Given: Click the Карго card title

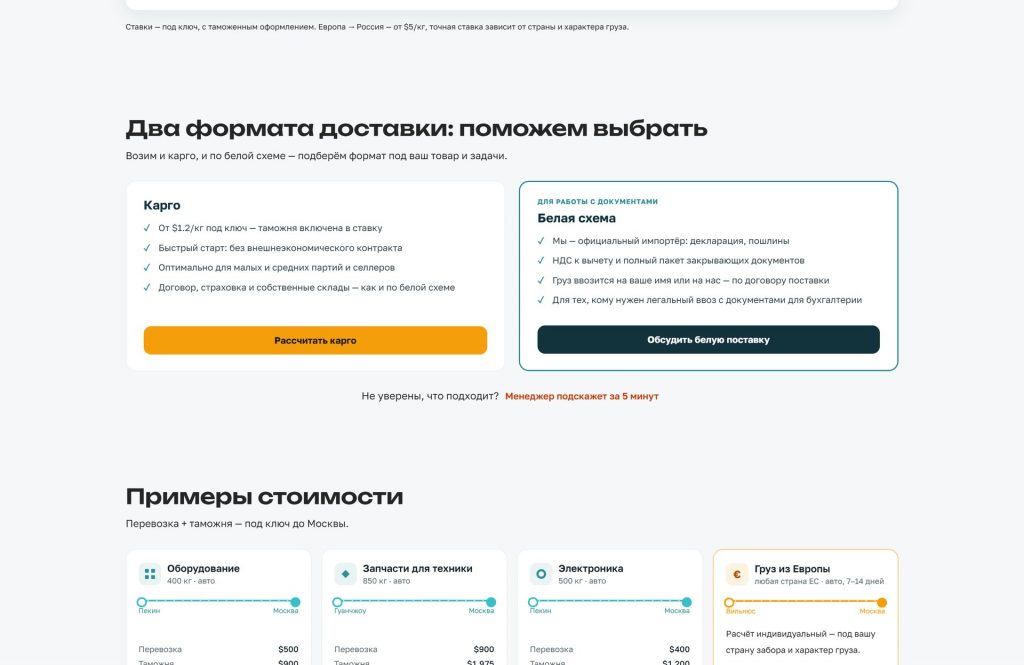Looking at the screenshot, I should [x=162, y=205].
